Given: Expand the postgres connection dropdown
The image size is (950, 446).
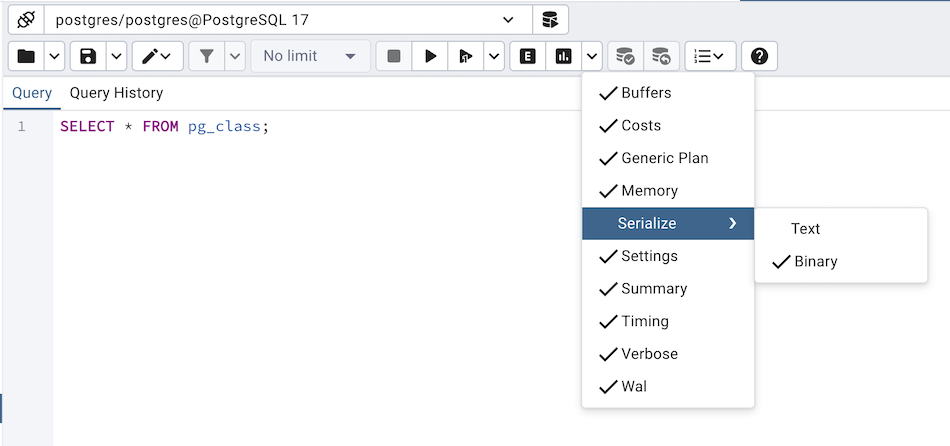Looking at the screenshot, I should [509, 20].
